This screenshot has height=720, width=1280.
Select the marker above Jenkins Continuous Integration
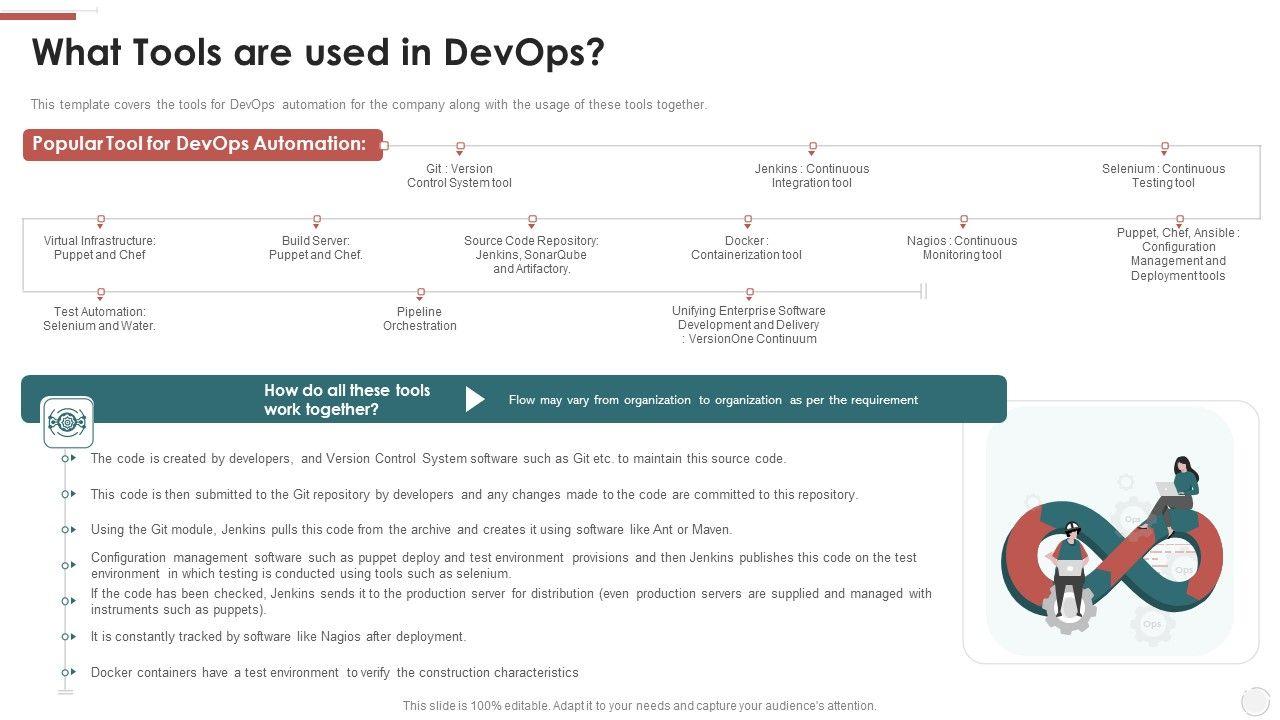click(x=812, y=148)
